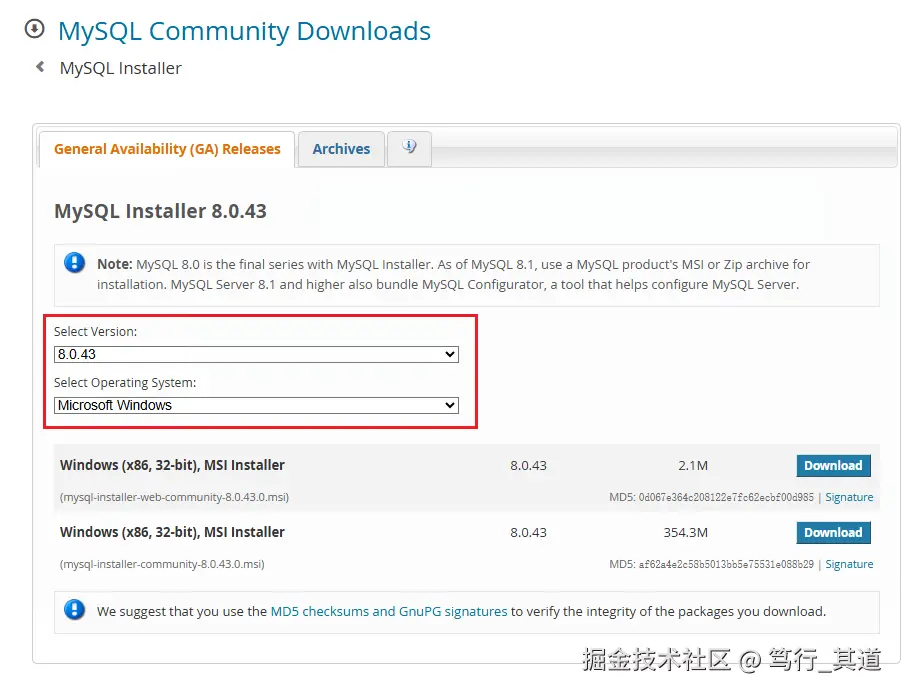This screenshot has height=694, width=902.
Task: Click the 2.1M file size value
Action: [693, 466]
